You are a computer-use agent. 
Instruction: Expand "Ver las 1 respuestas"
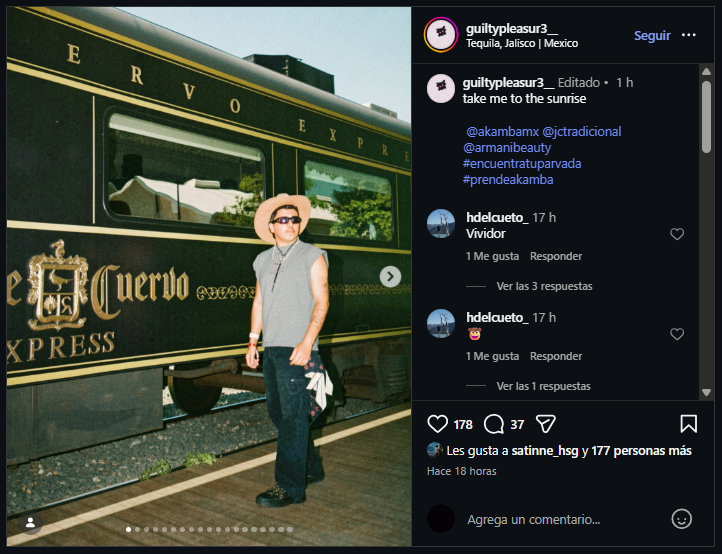click(543, 386)
